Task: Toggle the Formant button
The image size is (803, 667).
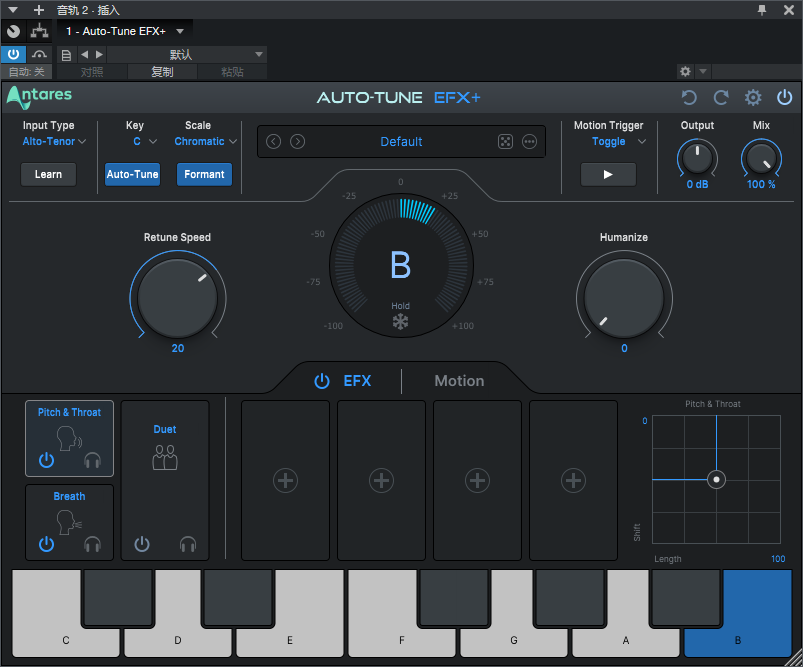Action: pos(204,175)
